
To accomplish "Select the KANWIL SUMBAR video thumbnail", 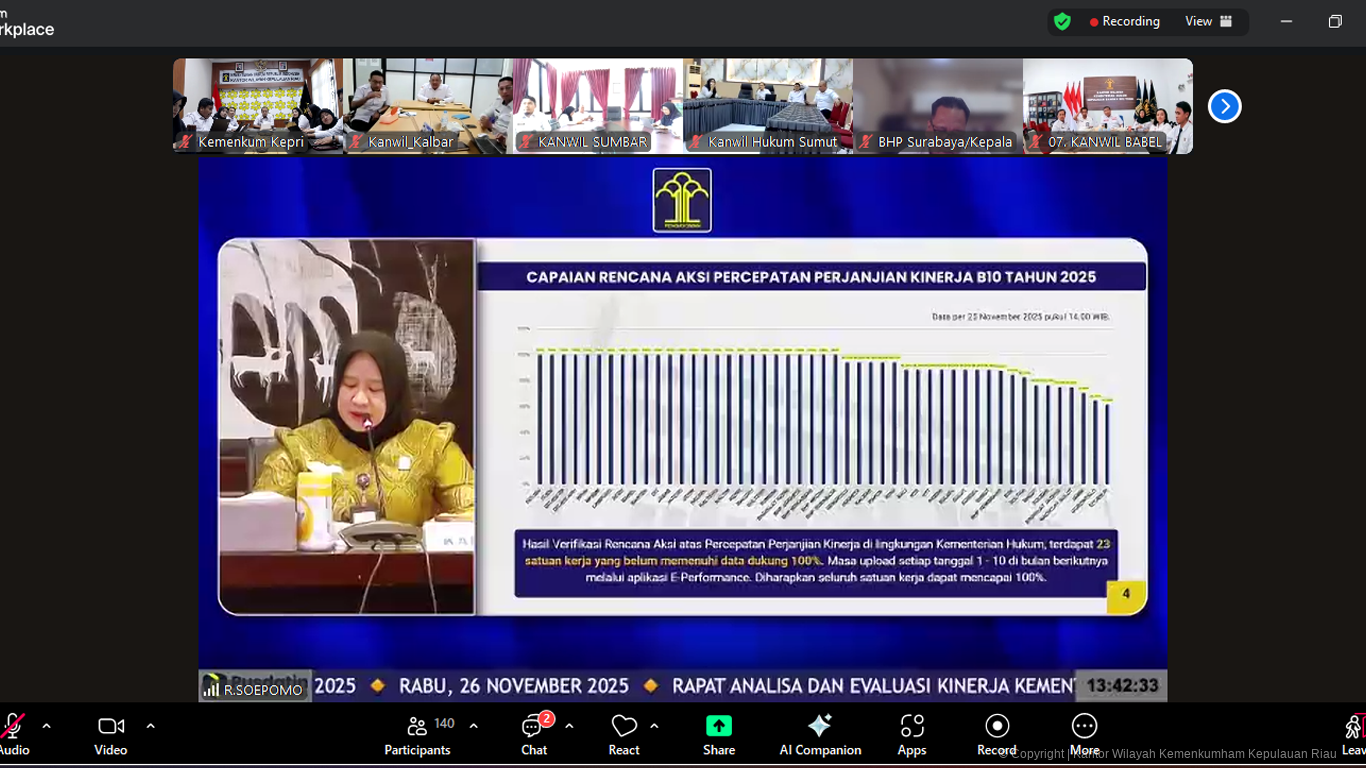I will point(598,105).
